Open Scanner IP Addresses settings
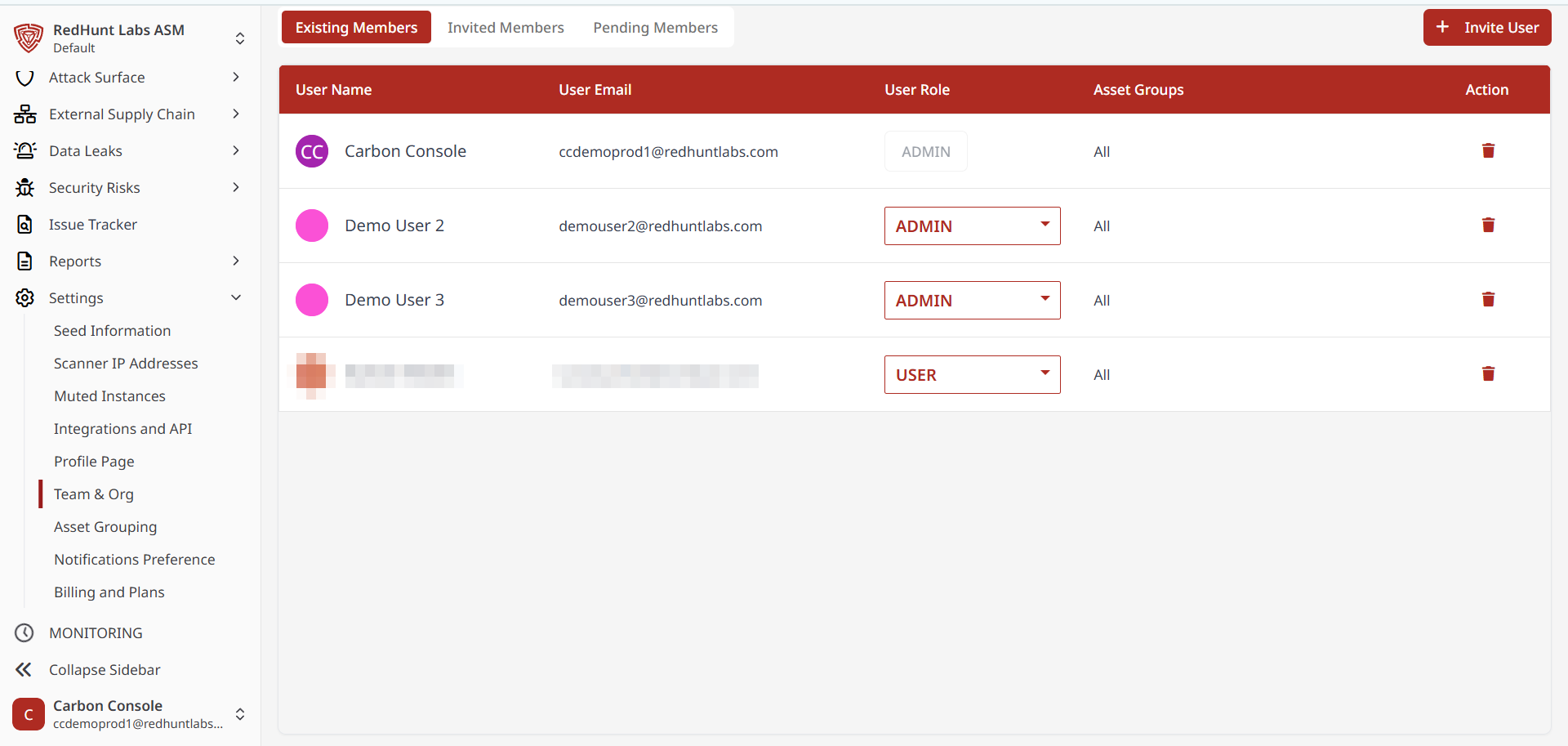Screen dimensions: 1568x746 [x=126, y=364]
